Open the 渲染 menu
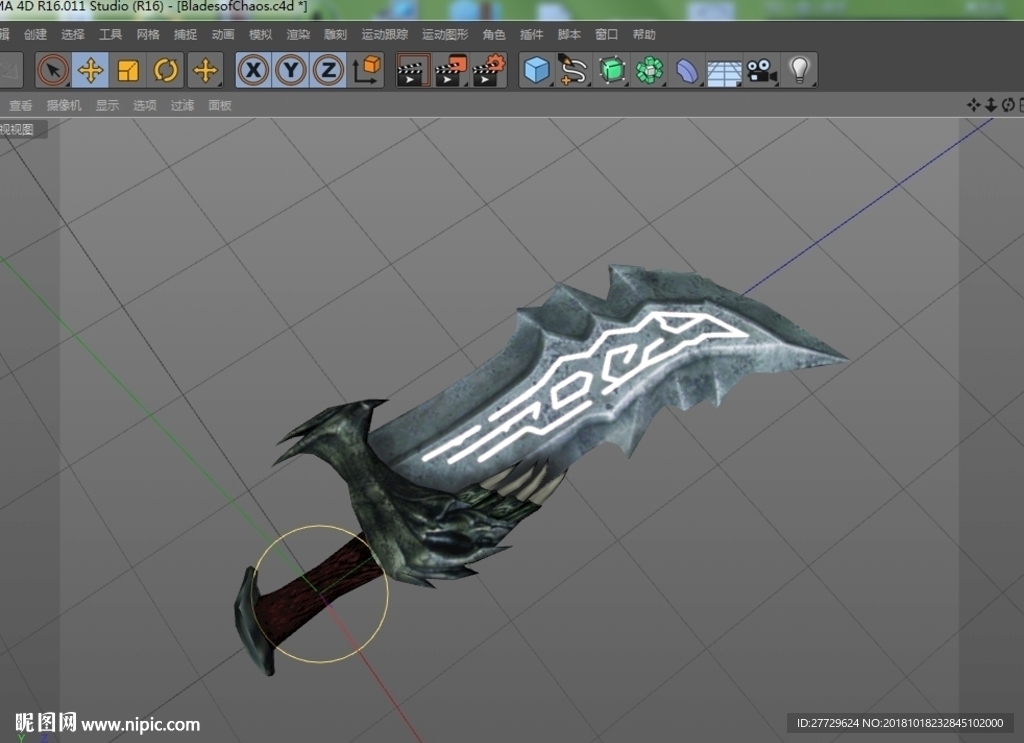This screenshot has width=1024, height=743. [x=298, y=35]
